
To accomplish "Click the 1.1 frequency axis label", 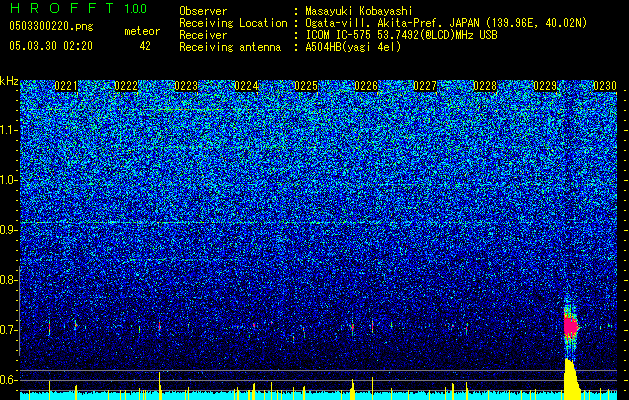I will [x=8, y=130].
